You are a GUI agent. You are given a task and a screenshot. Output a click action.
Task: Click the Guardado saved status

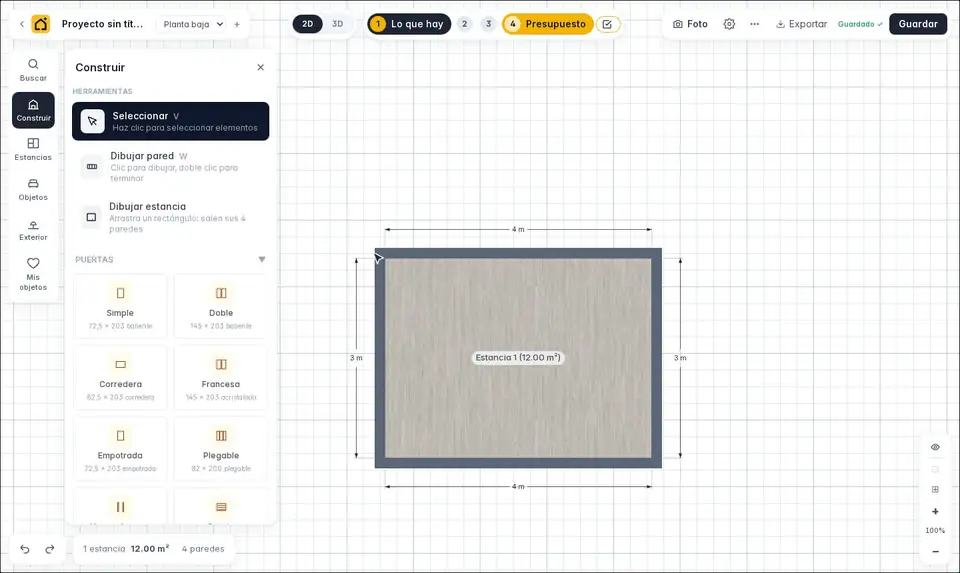tap(860, 24)
